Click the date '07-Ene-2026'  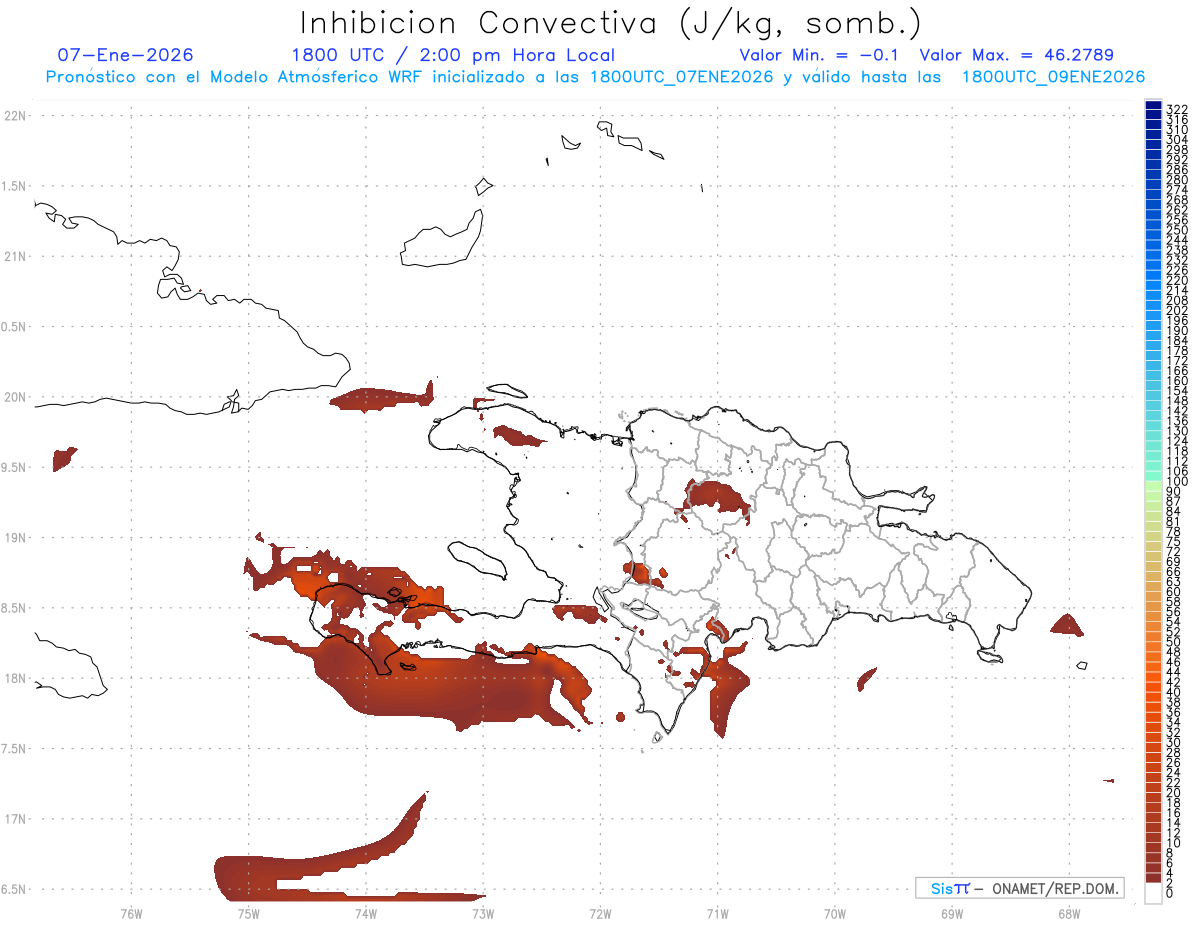pyautogui.click(x=125, y=55)
